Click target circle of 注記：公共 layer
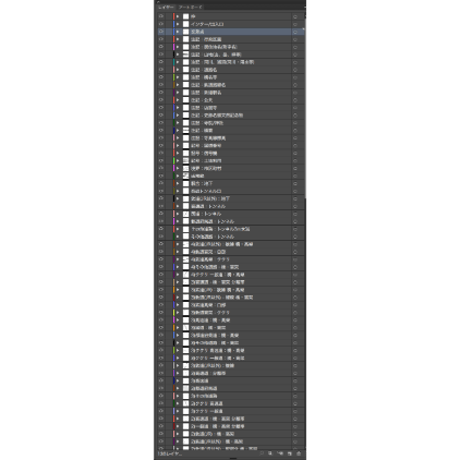The height and width of the screenshot is (460, 460). point(295,100)
